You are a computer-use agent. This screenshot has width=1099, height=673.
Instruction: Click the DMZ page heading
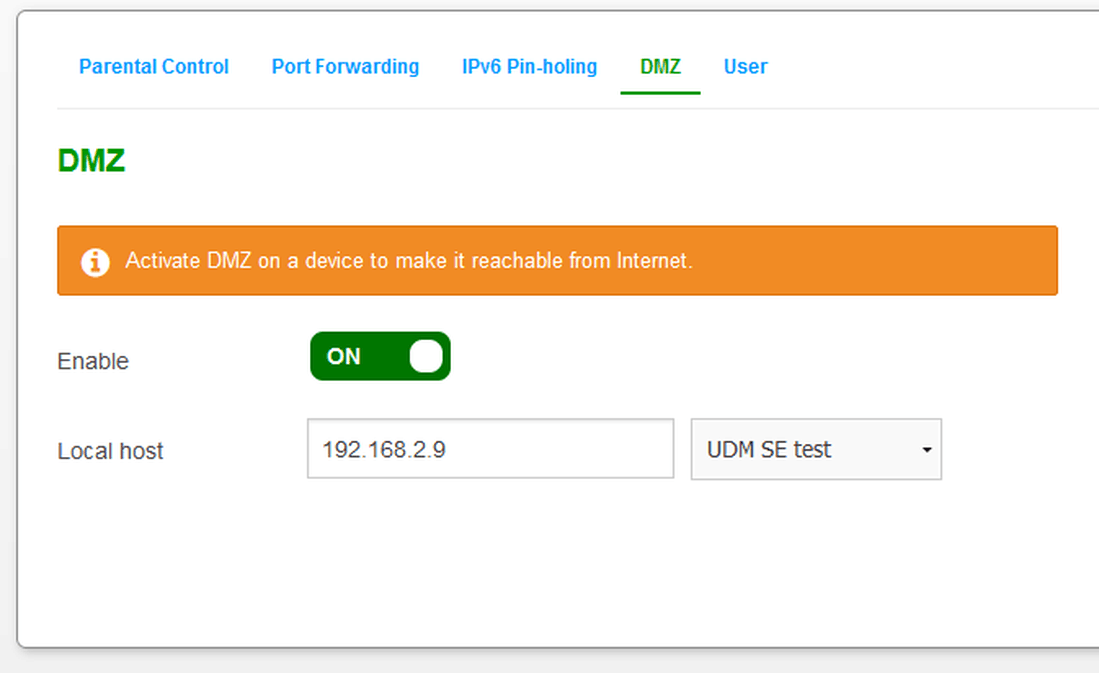click(91, 161)
